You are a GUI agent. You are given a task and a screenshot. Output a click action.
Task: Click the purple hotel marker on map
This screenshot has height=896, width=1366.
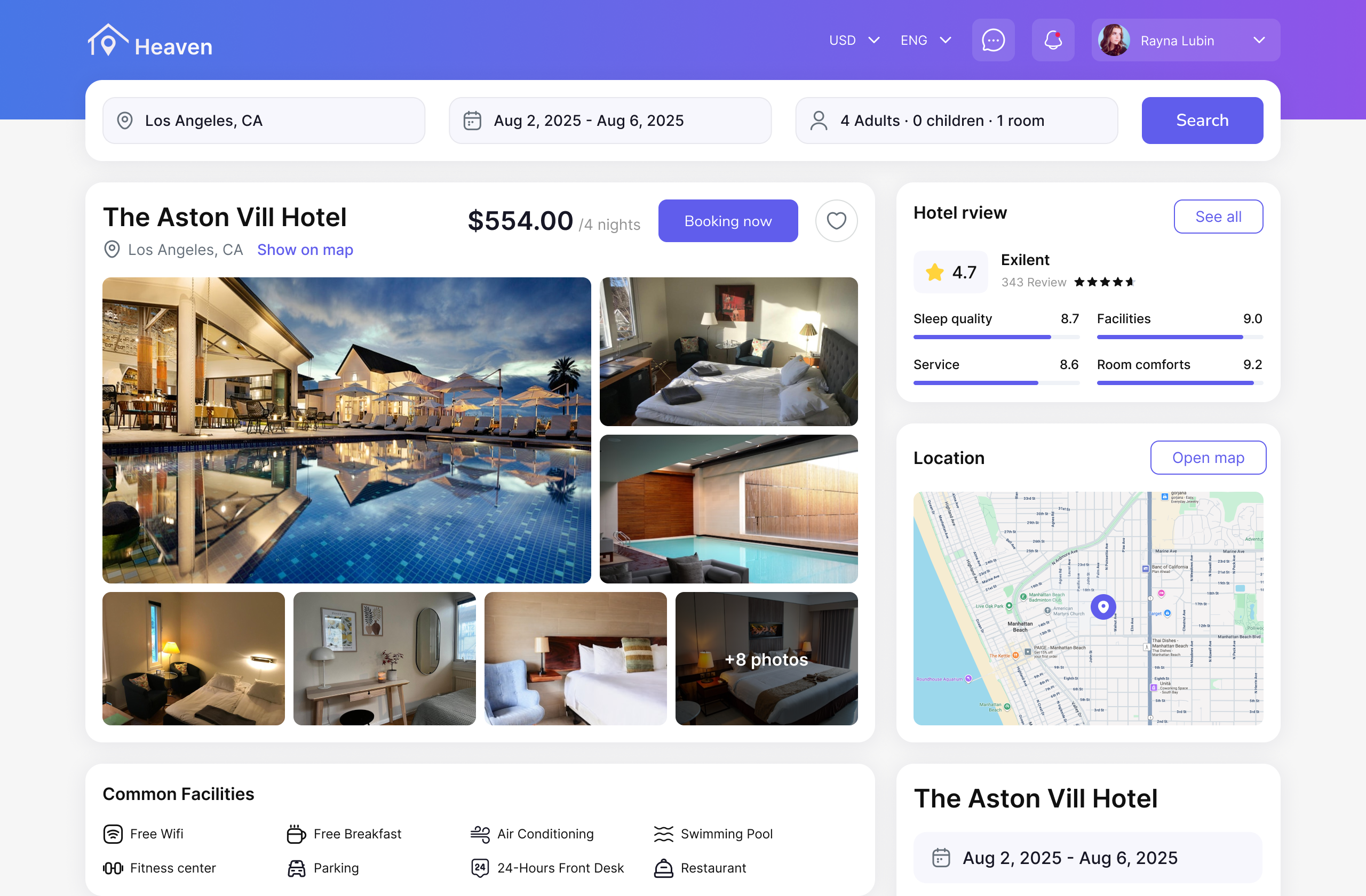click(1103, 606)
